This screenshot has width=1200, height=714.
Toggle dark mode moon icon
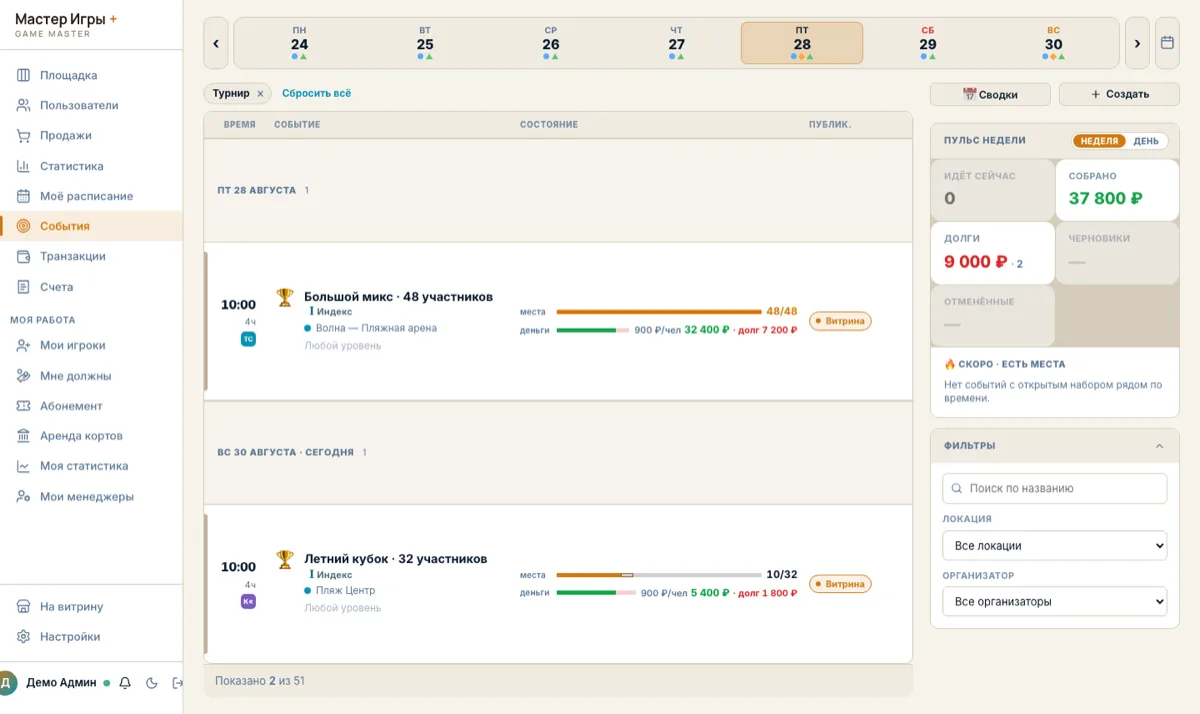tap(152, 683)
